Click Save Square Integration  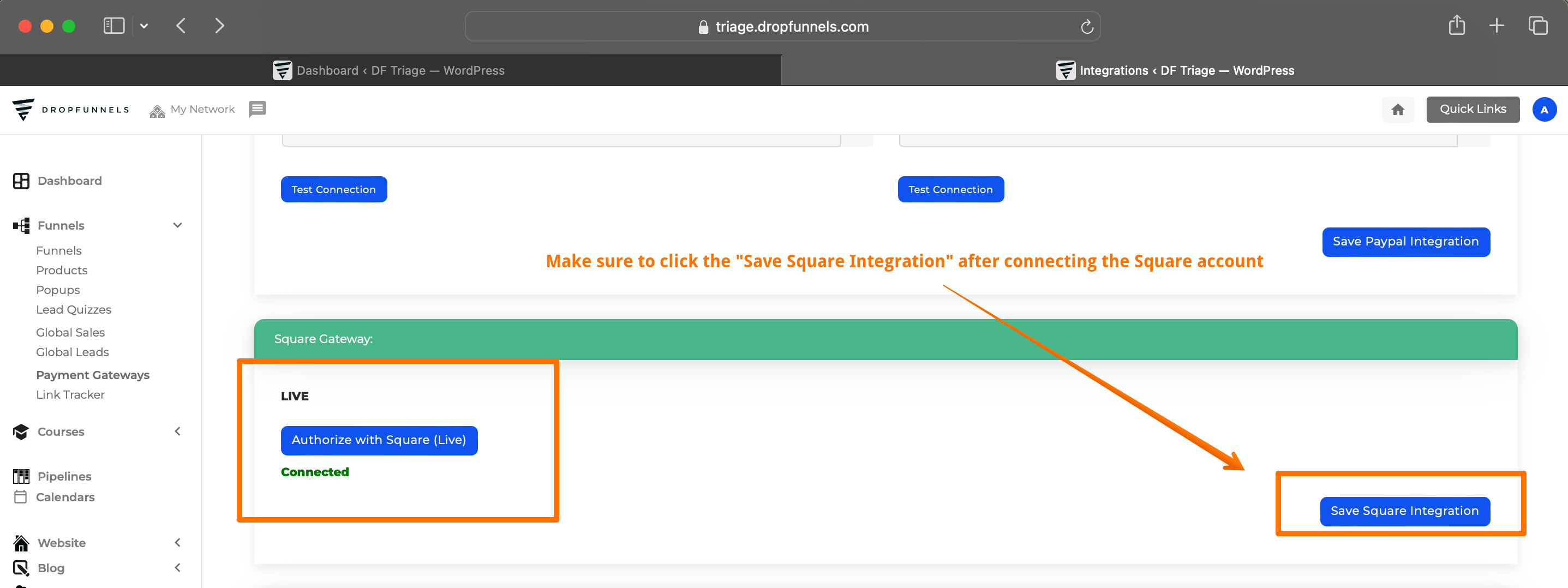coord(1404,511)
